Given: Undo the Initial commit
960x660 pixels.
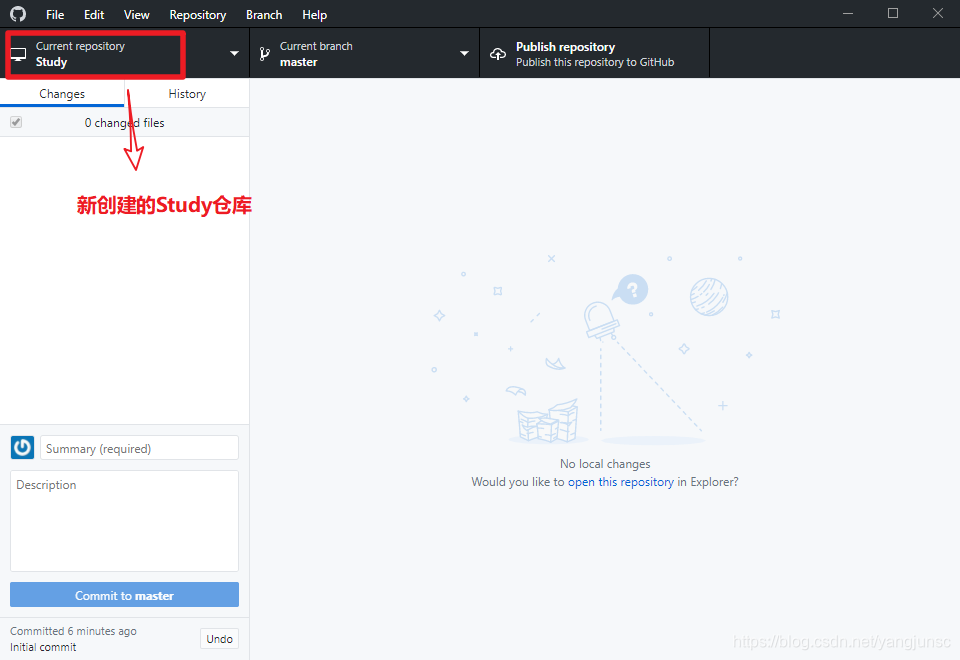Looking at the screenshot, I should [x=219, y=639].
